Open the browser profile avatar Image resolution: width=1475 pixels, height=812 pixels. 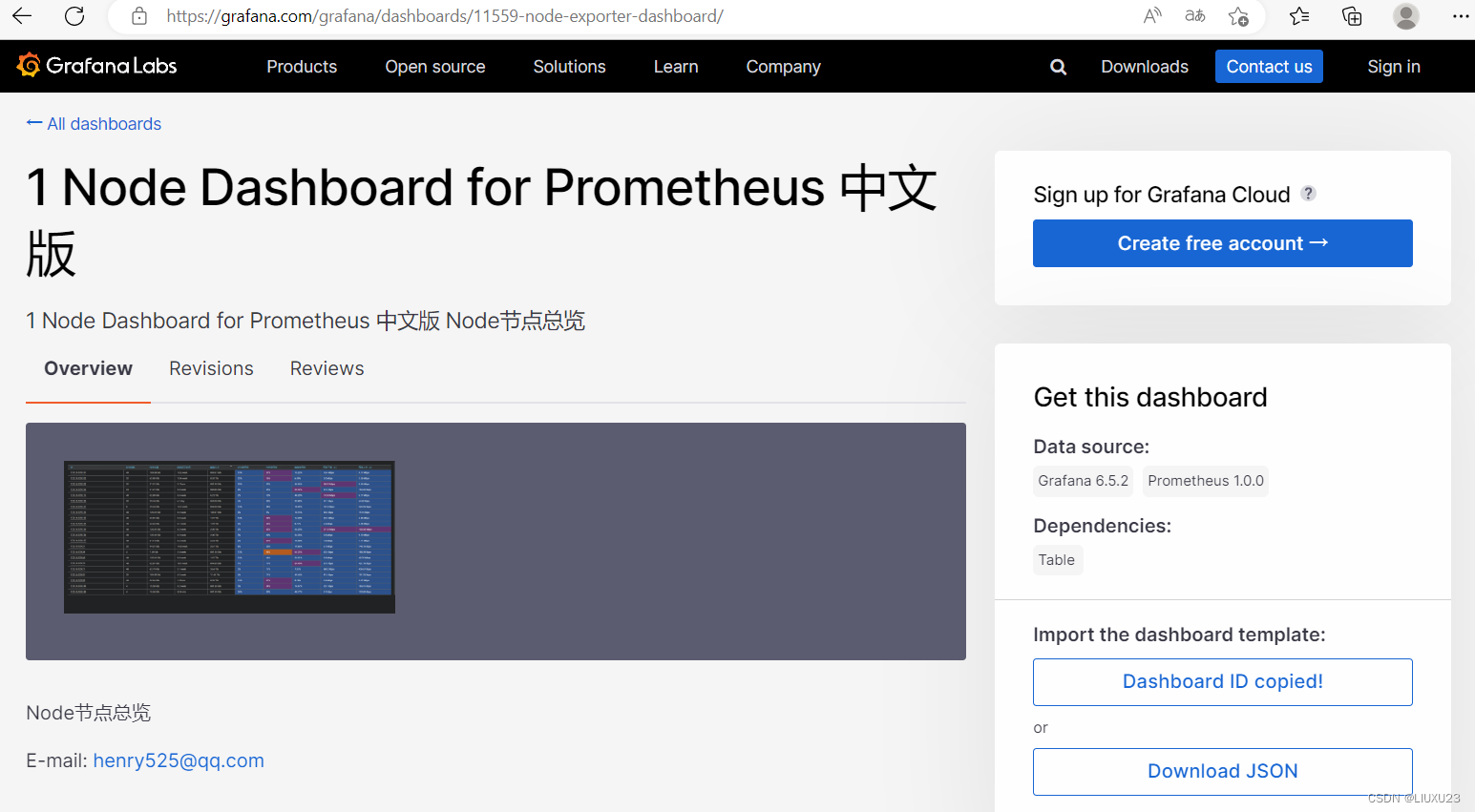click(x=1405, y=16)
